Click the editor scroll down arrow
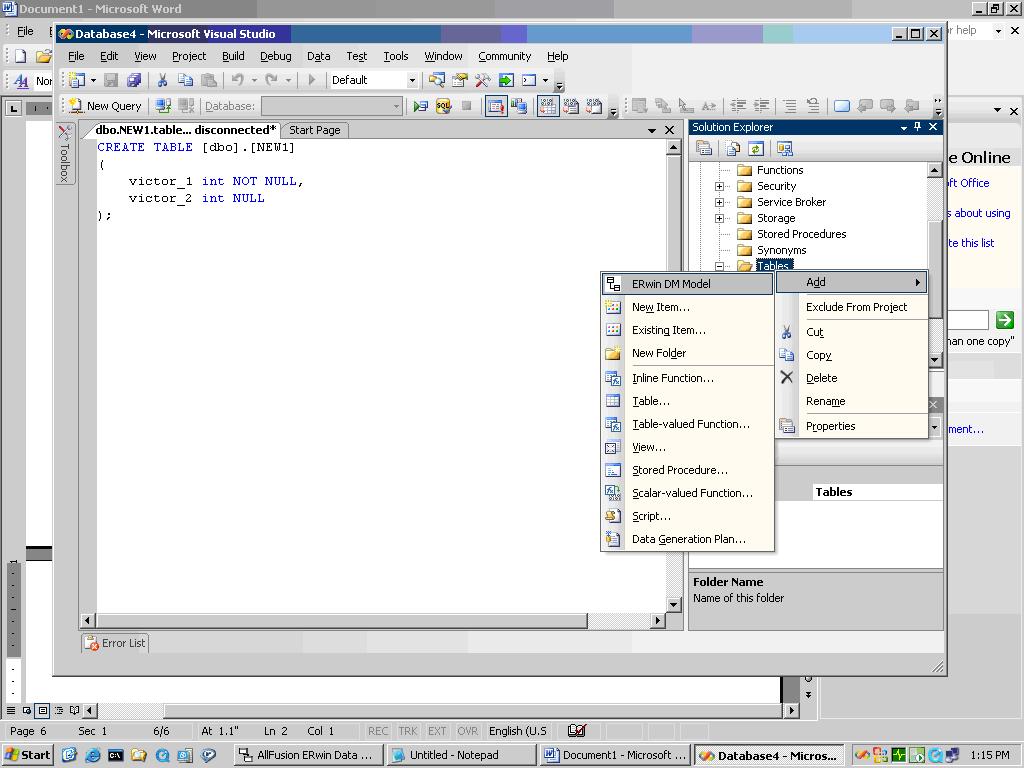 pyautogui.click(x=673, y=605)
